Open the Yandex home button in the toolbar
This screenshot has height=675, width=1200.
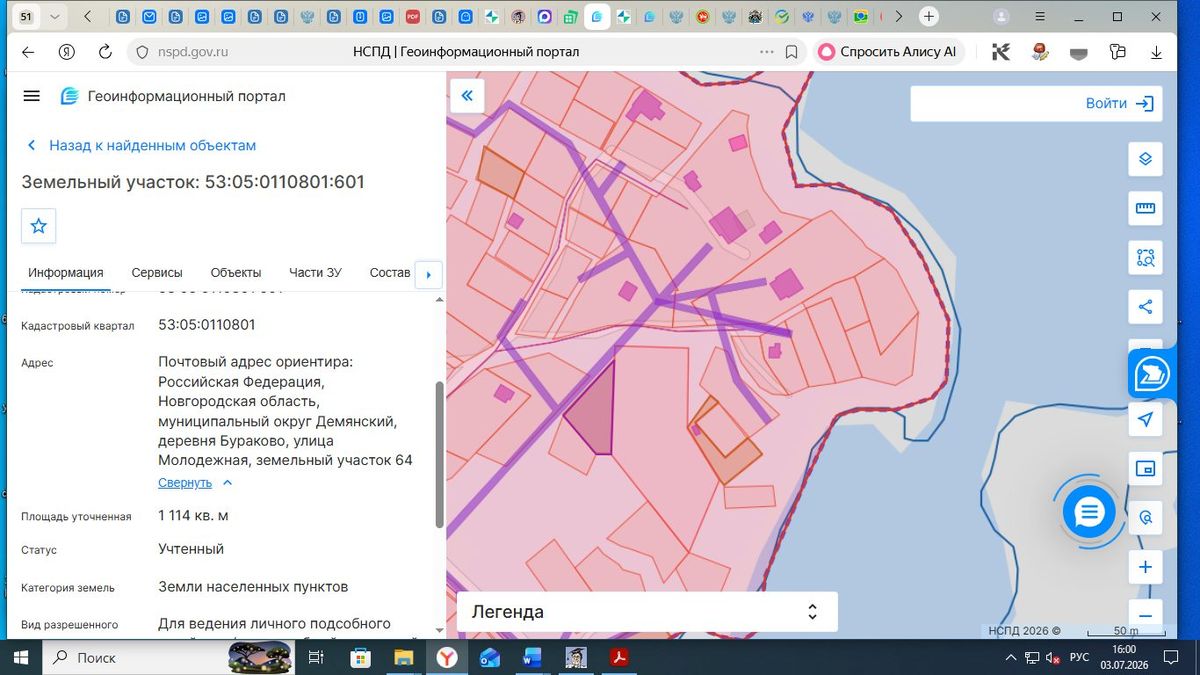67,52
